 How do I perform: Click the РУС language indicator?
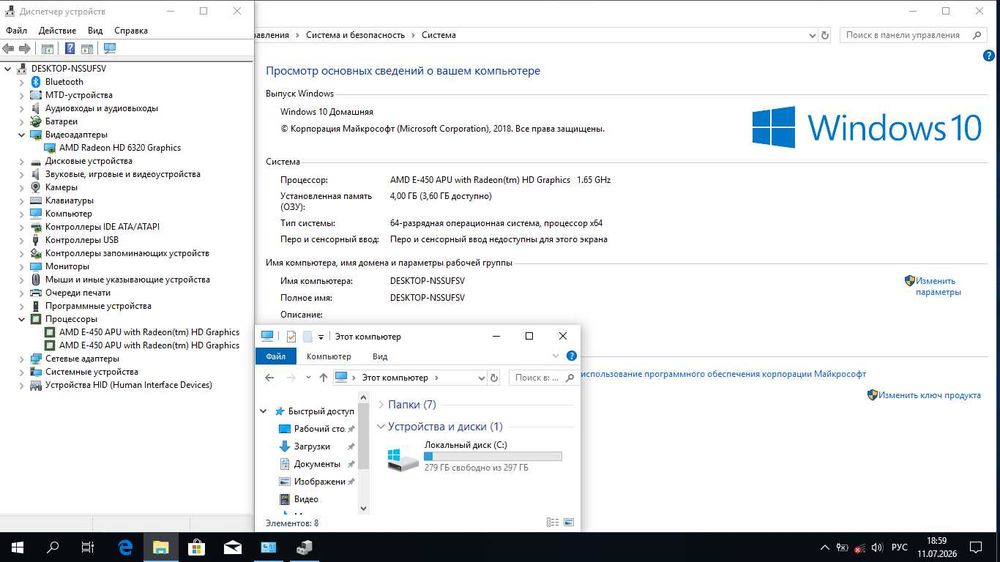899,547
